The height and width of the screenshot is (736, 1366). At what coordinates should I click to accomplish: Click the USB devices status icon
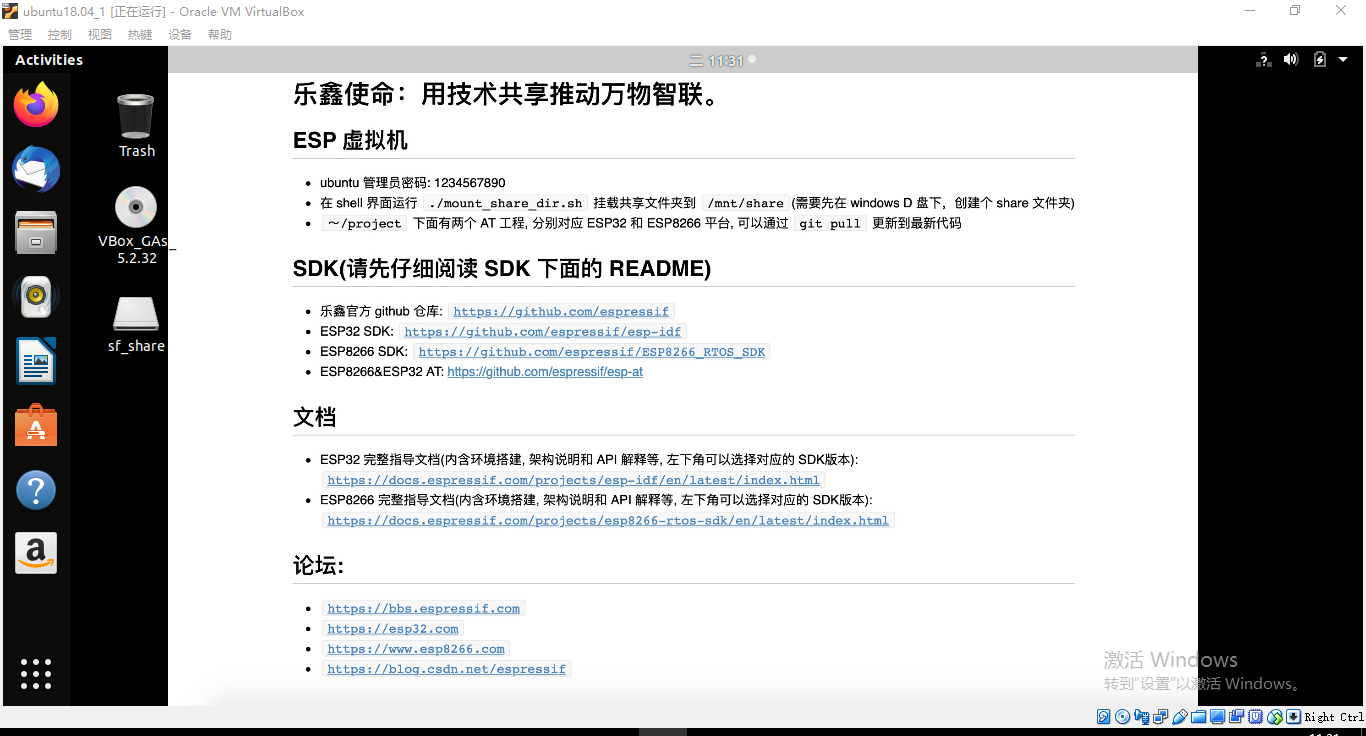coord(1179,717)
